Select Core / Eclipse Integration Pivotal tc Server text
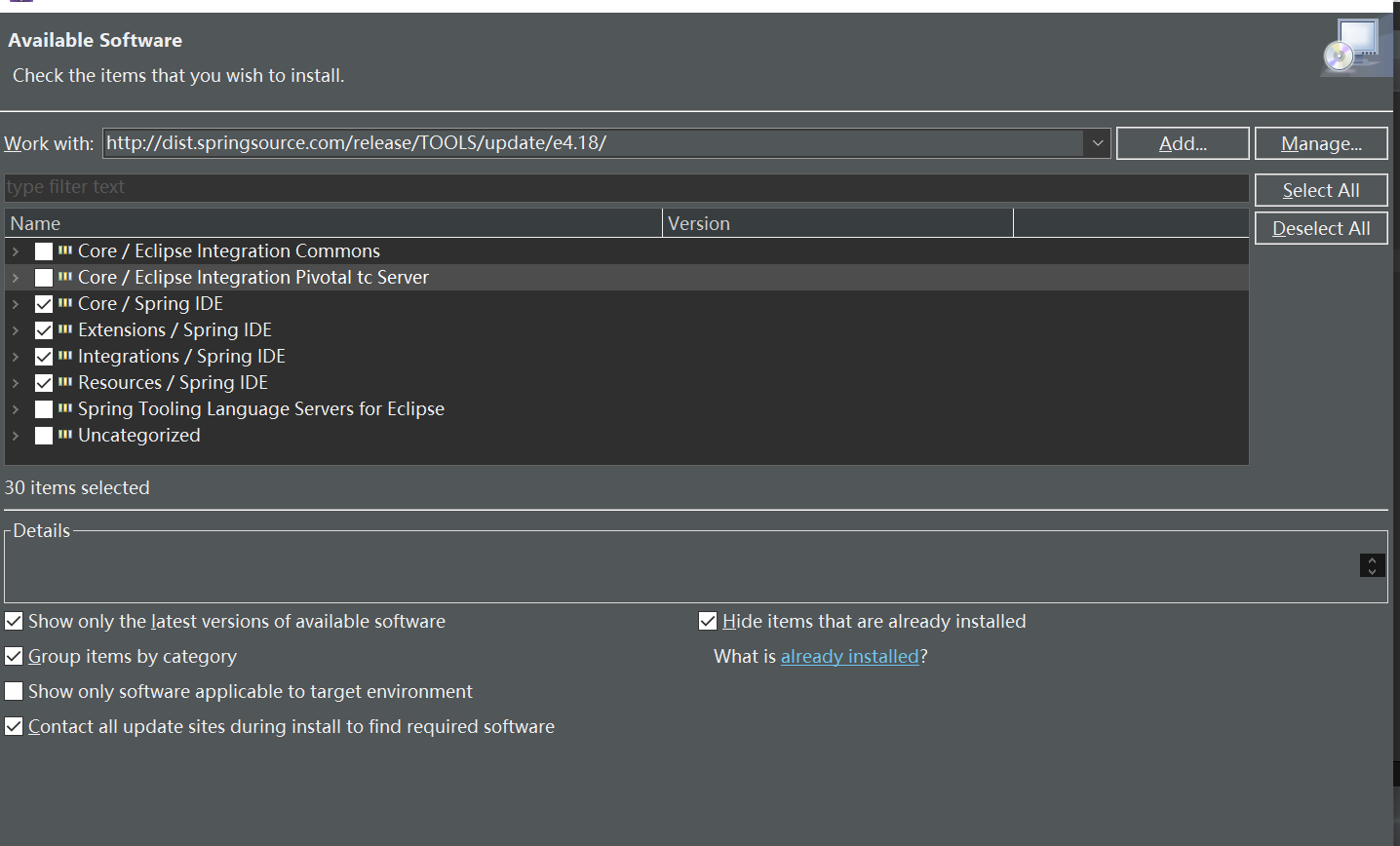 tap(253, 277)
